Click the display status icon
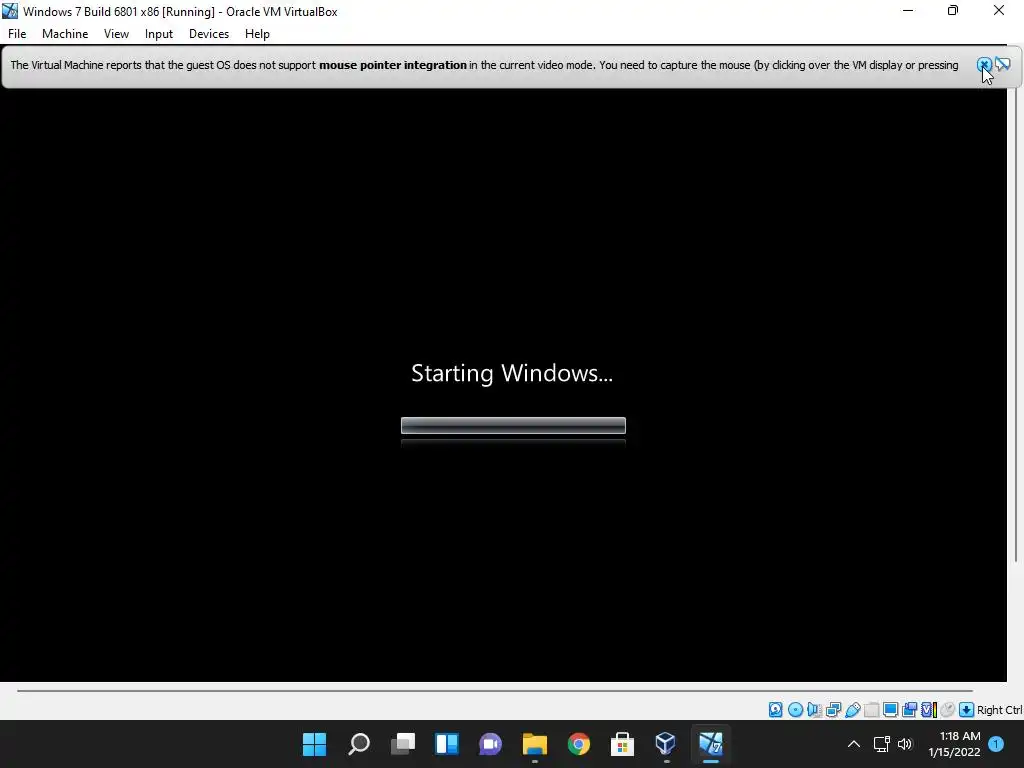The height and width of the screenshot is (768, 1024). coord(890,710)
